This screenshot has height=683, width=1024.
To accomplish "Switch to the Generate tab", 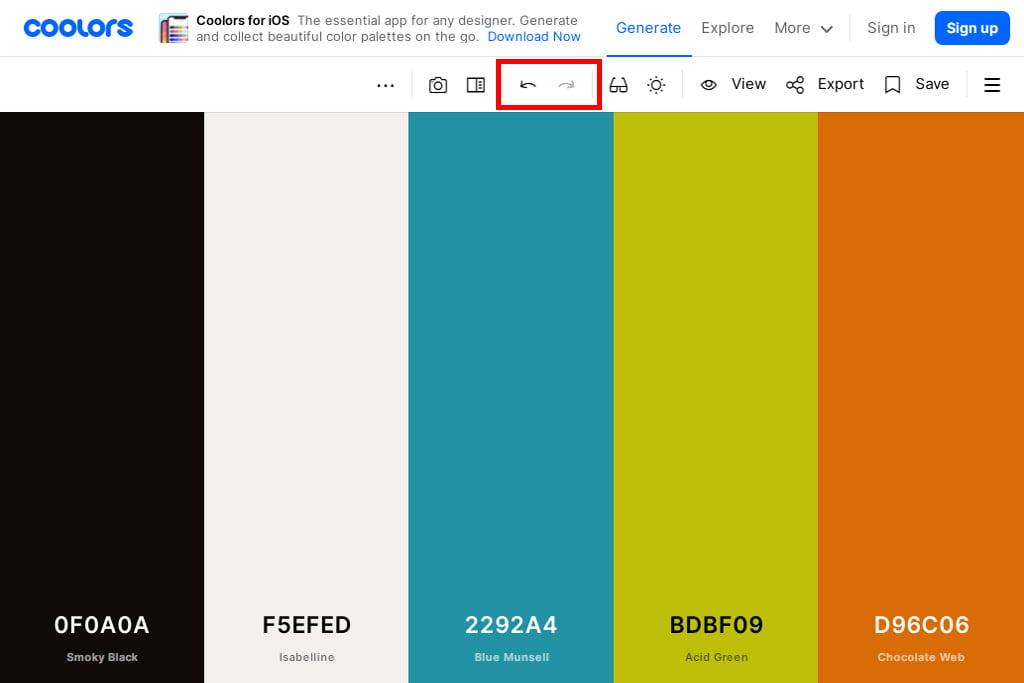I will point(648,28).
